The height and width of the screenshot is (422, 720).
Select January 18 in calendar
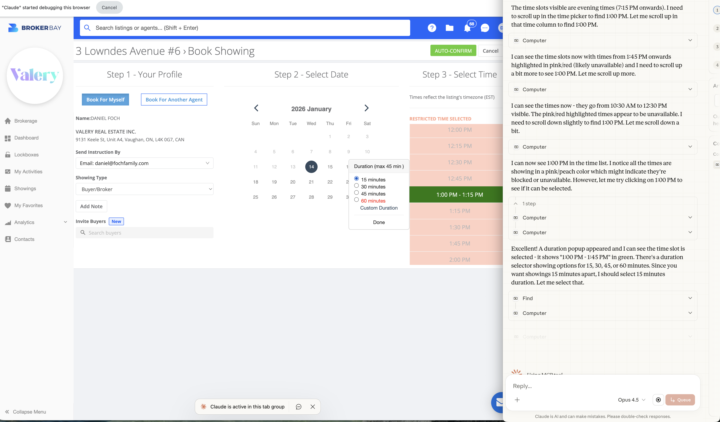256,182
